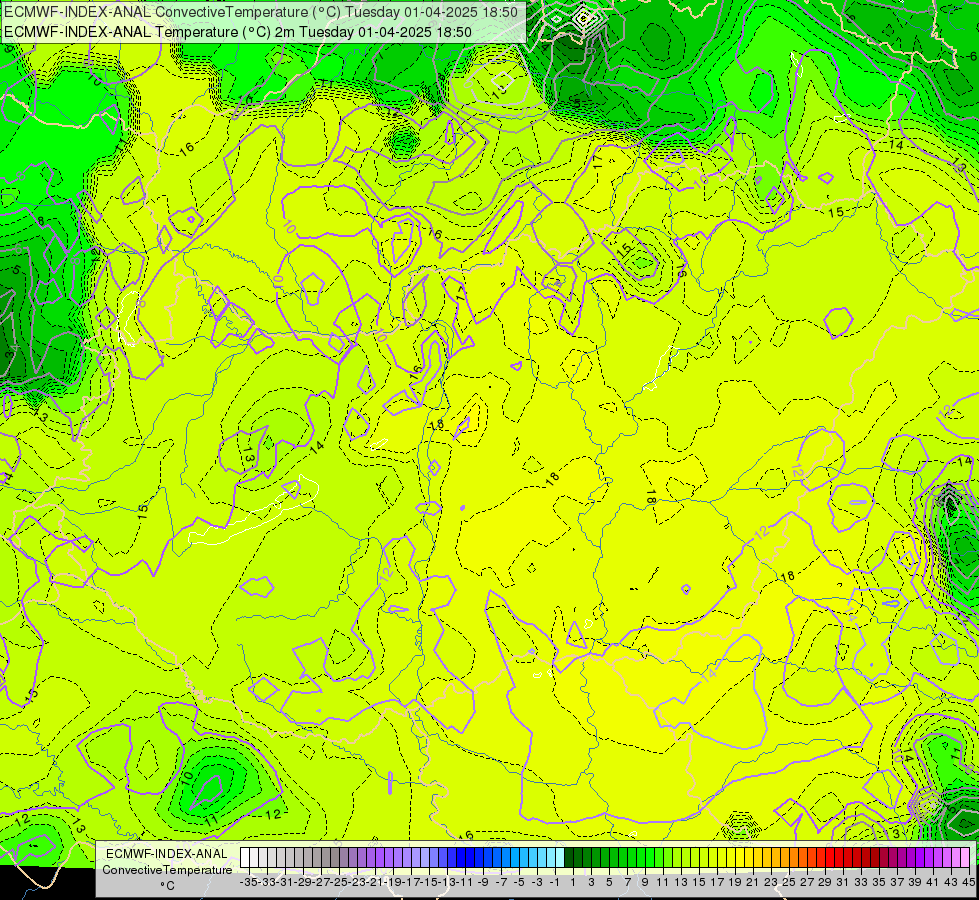
Task: Pick the red legend swatch above 31
Action: tap(840, 858)
